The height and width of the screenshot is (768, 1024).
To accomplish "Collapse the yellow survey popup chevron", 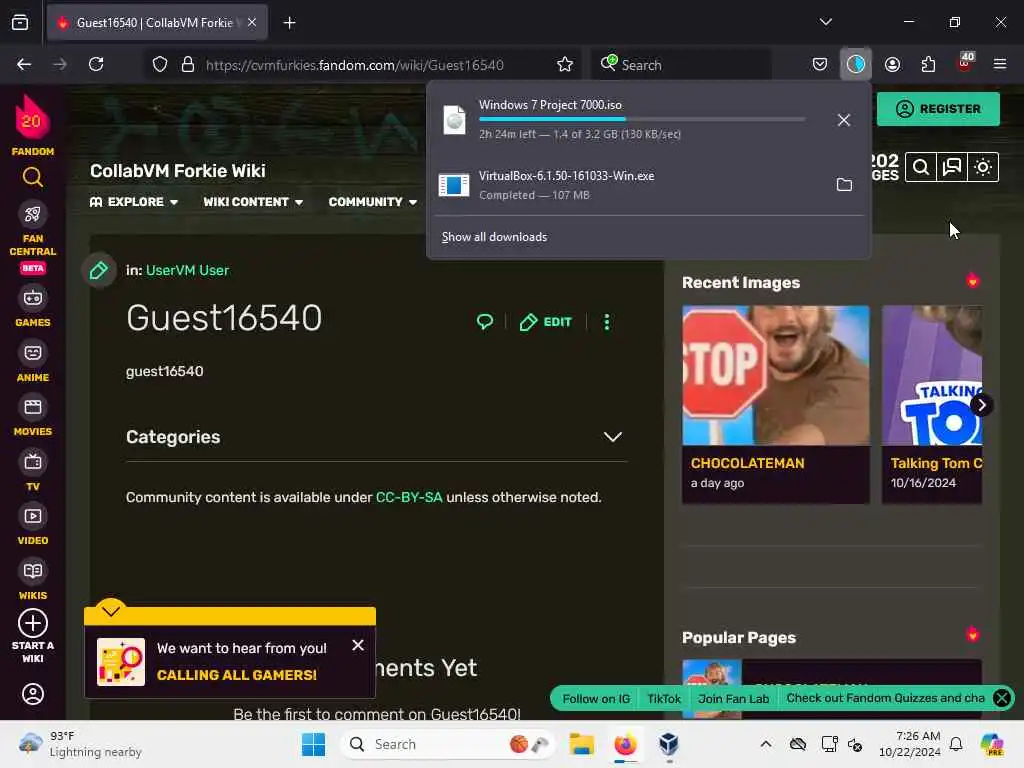I will 111,611.
